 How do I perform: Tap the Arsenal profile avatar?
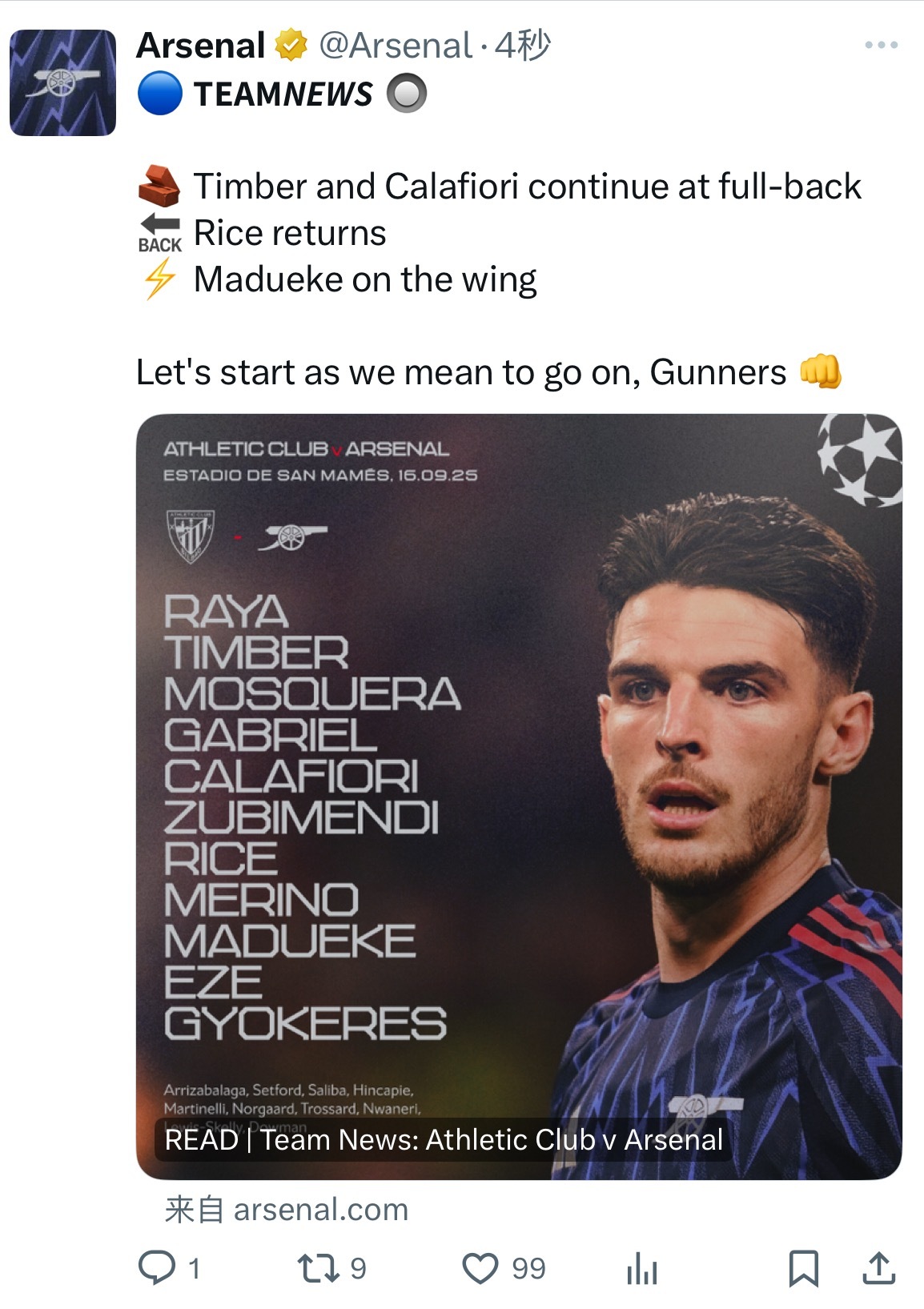tap(62, 82)
